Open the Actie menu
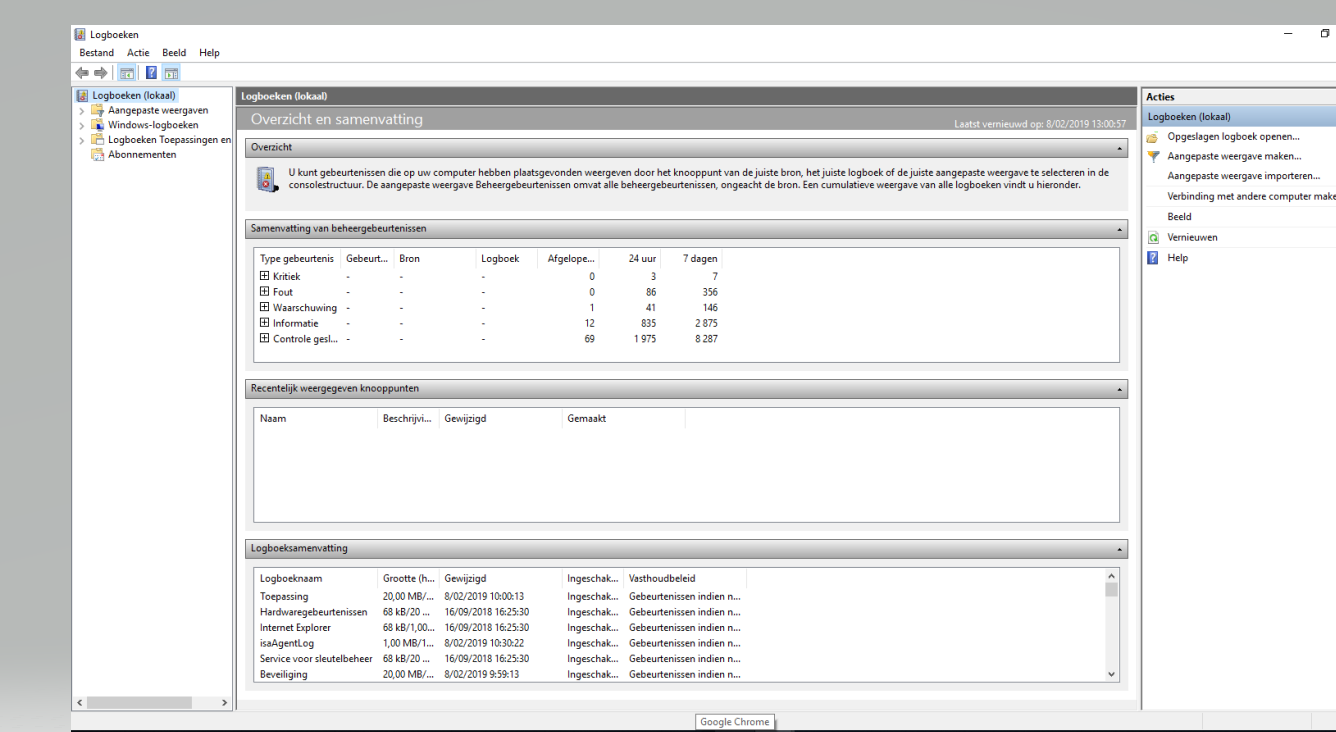 coord(138,53)
